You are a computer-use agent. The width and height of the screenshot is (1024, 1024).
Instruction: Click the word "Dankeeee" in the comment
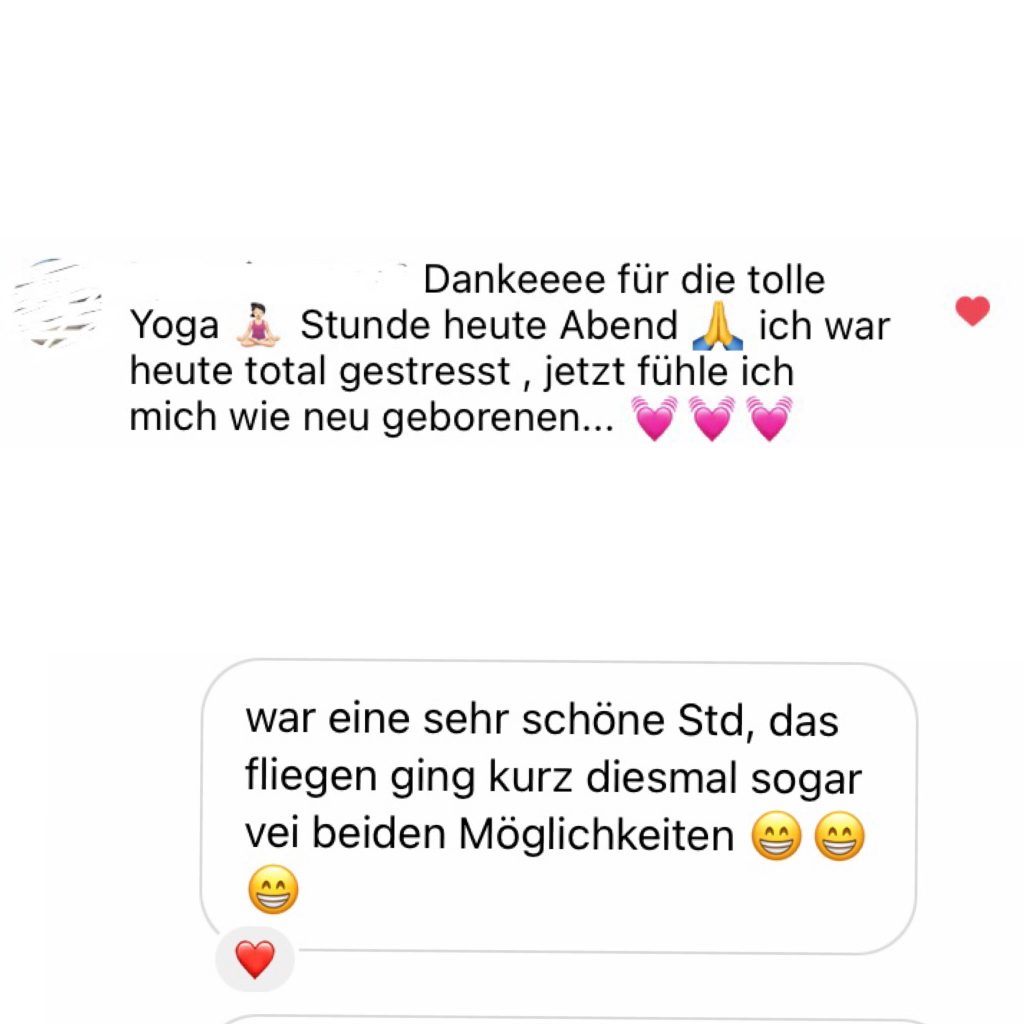(x=515, y=280)
